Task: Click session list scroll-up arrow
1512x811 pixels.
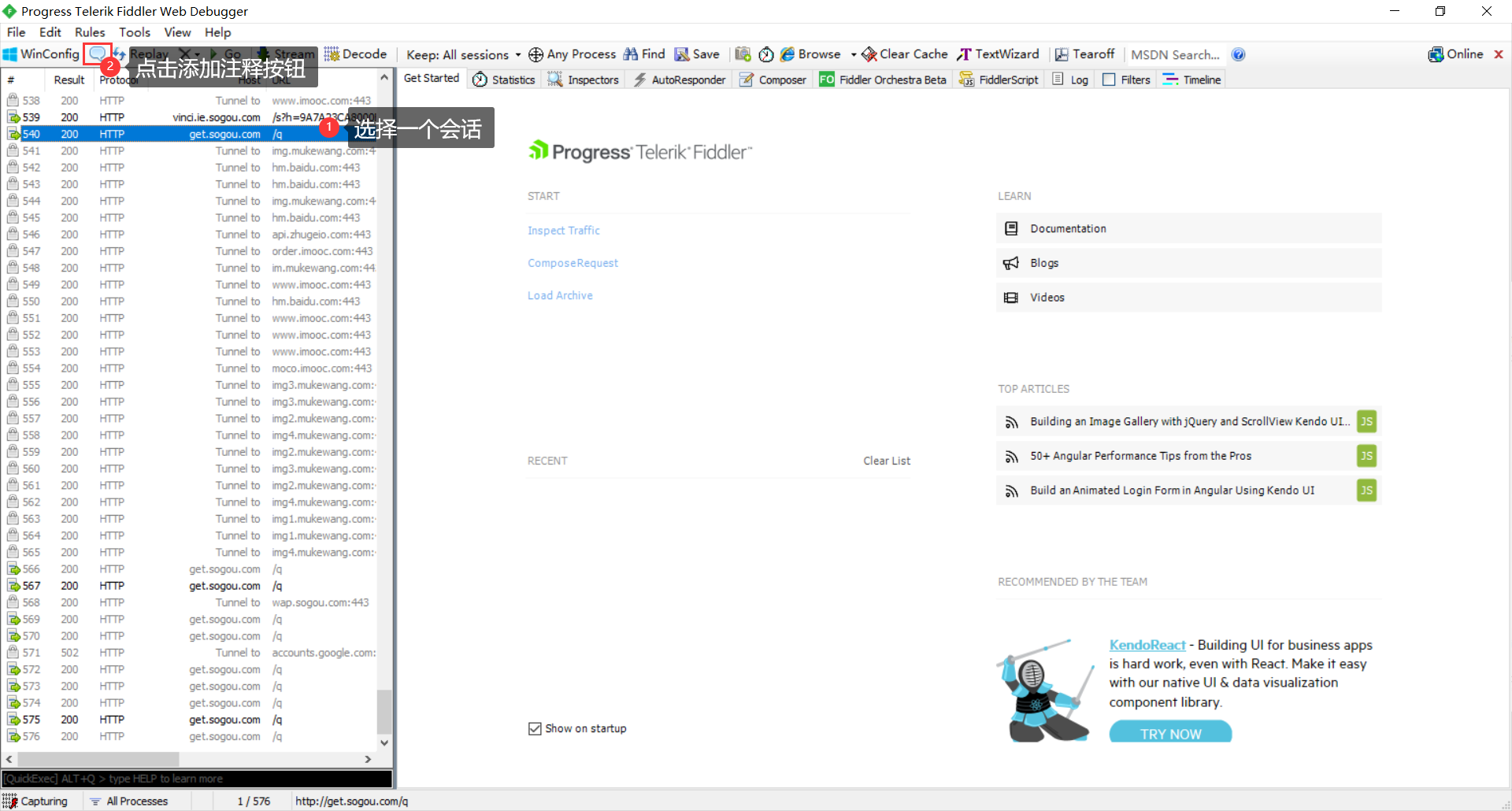Action: (x=384, y=78)
